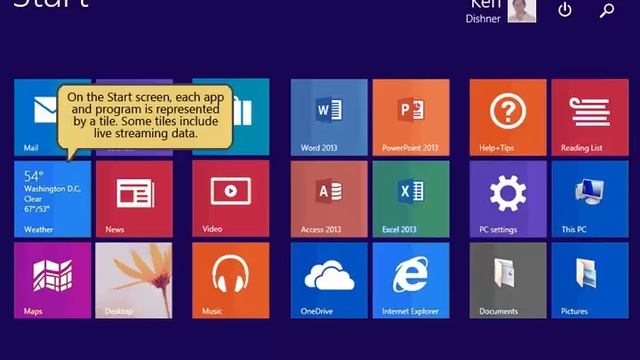This screenshot has width=640, height=360.
Task: Open the News tile
Action: 134,199
